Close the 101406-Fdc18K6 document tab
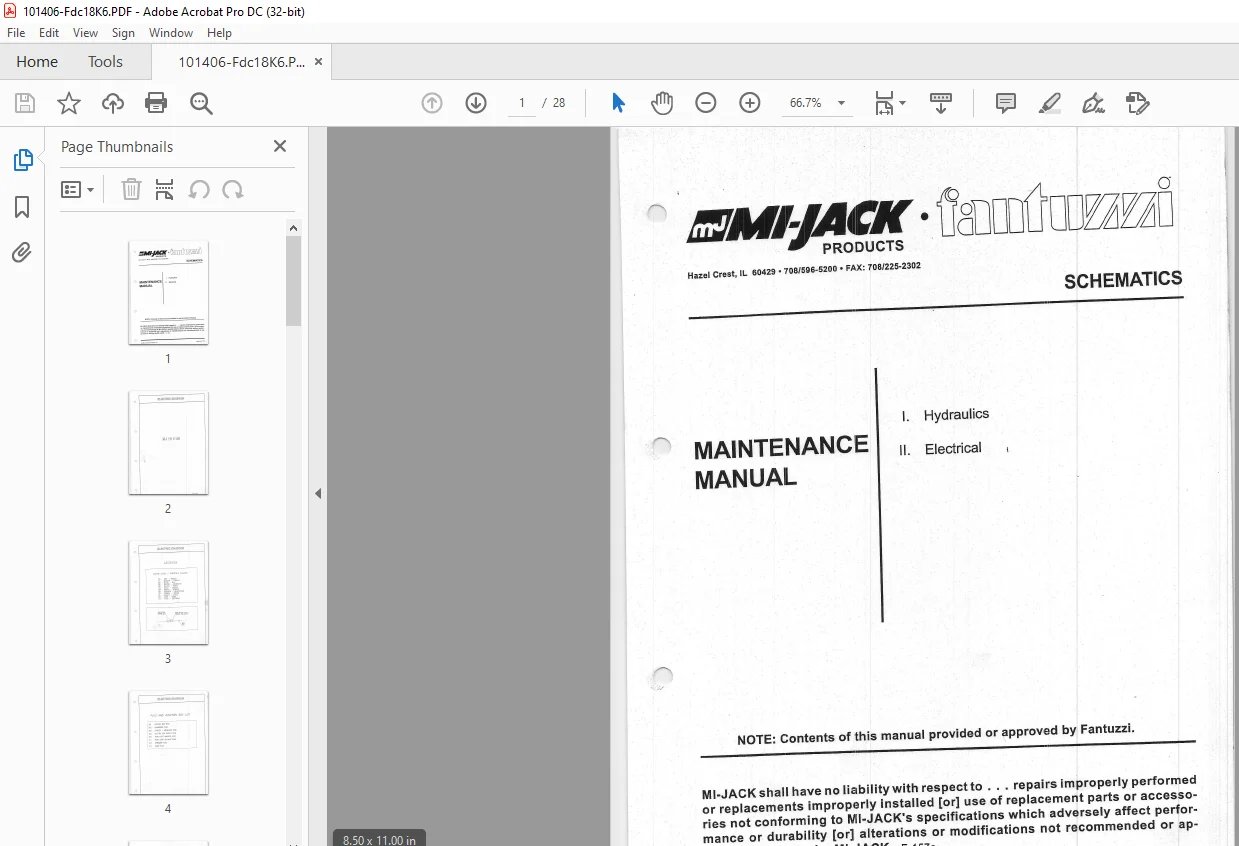Viewport: 1239px width, 846px height. point(319,62)
